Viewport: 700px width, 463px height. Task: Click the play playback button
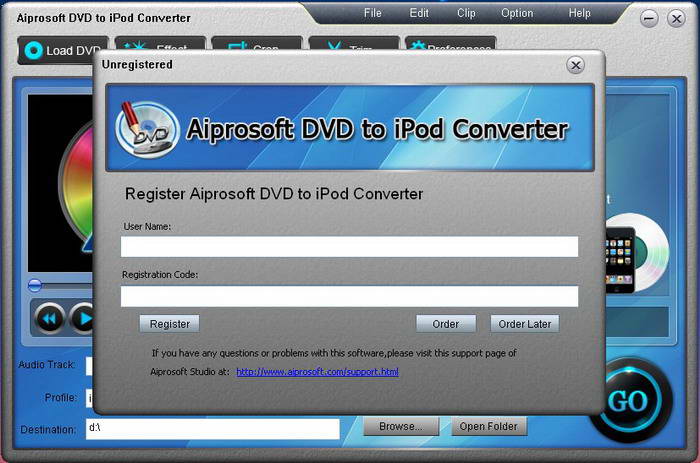tap(83, 318)
